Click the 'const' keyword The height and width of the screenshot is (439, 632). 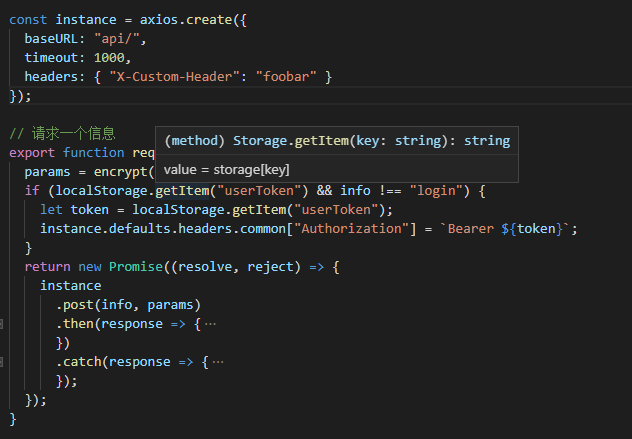pyautogui.click(x=28, y=20)
